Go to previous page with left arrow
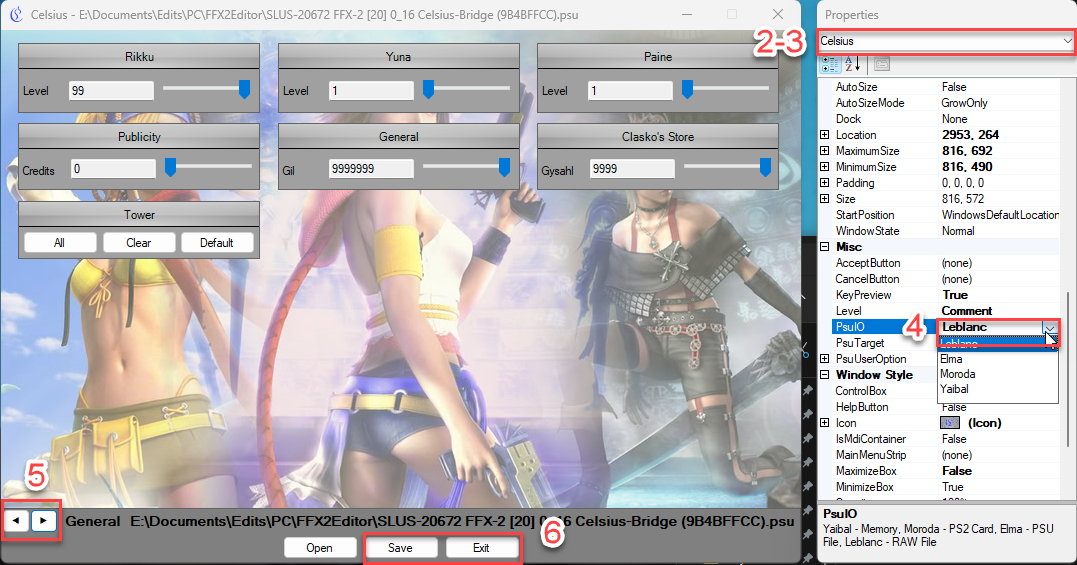 (x=17, y=521)
